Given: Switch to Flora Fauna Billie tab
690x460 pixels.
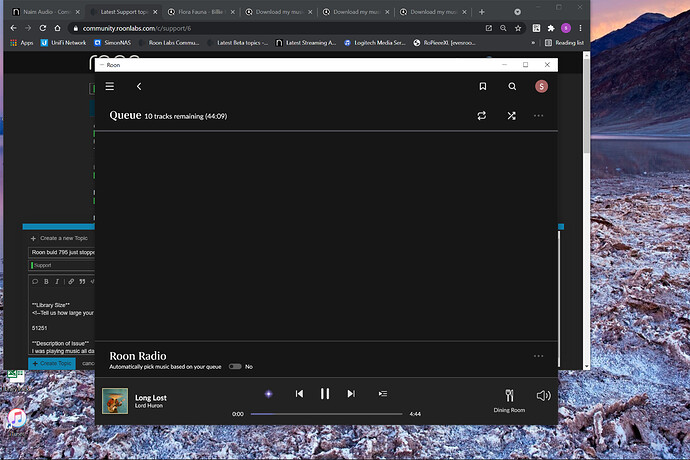Looking at the screenshot, I should [x=201, y=12].
